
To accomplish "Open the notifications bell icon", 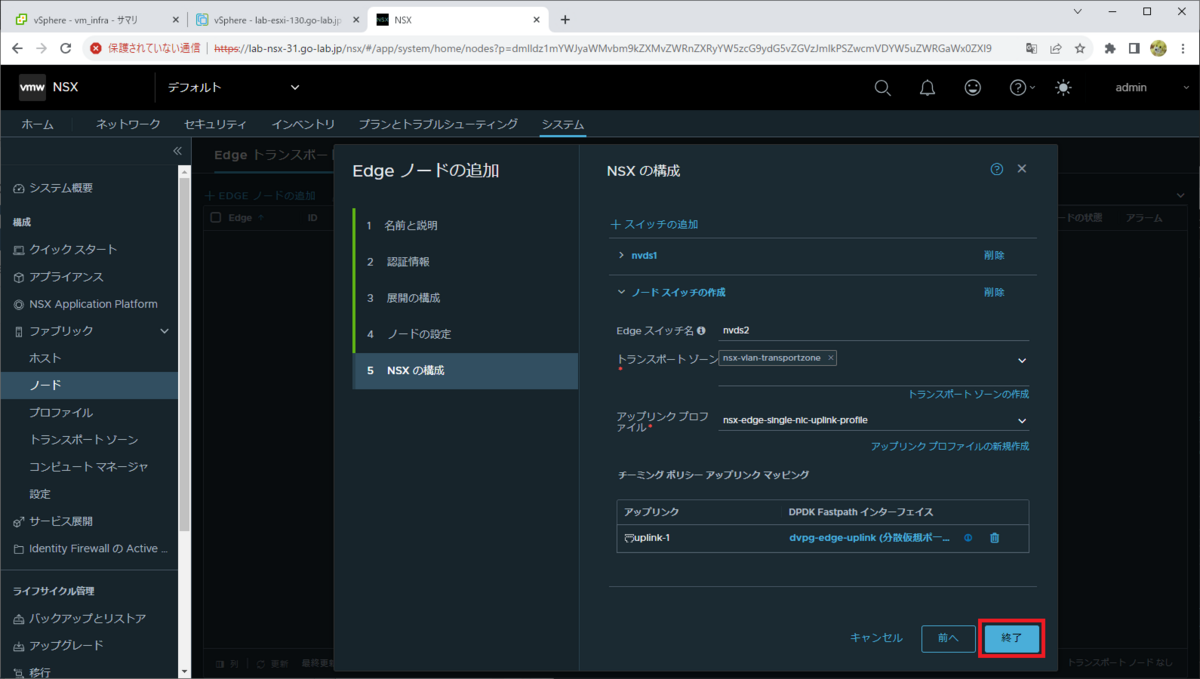I will click(x=927, y=88).
